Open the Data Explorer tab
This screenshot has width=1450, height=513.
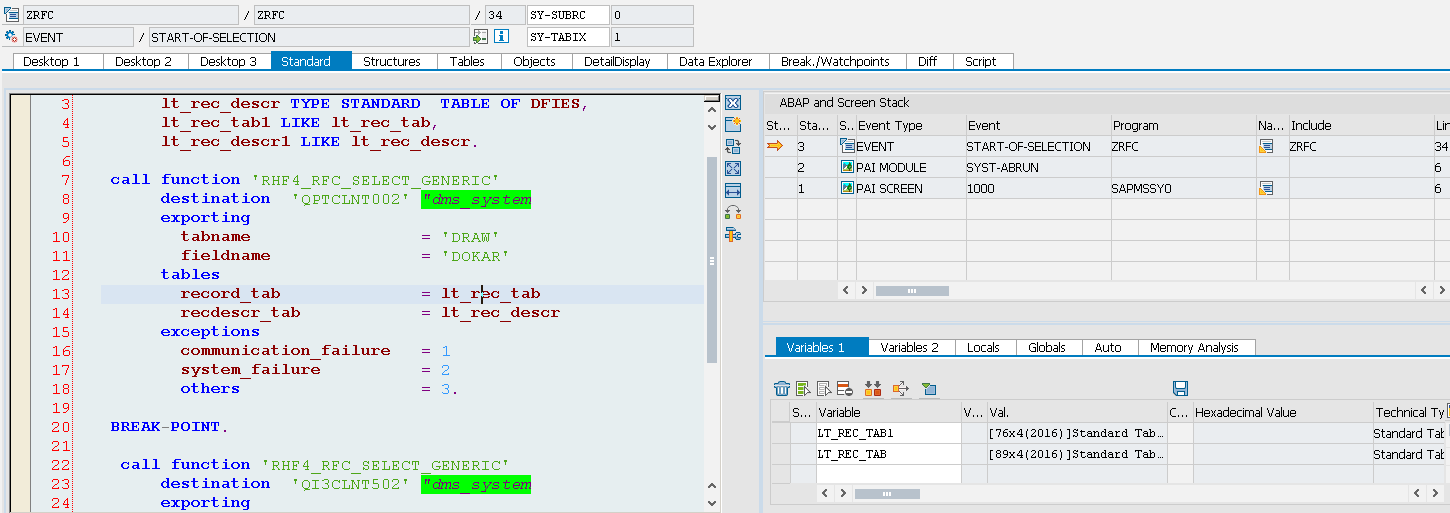(x=715, y=61)
